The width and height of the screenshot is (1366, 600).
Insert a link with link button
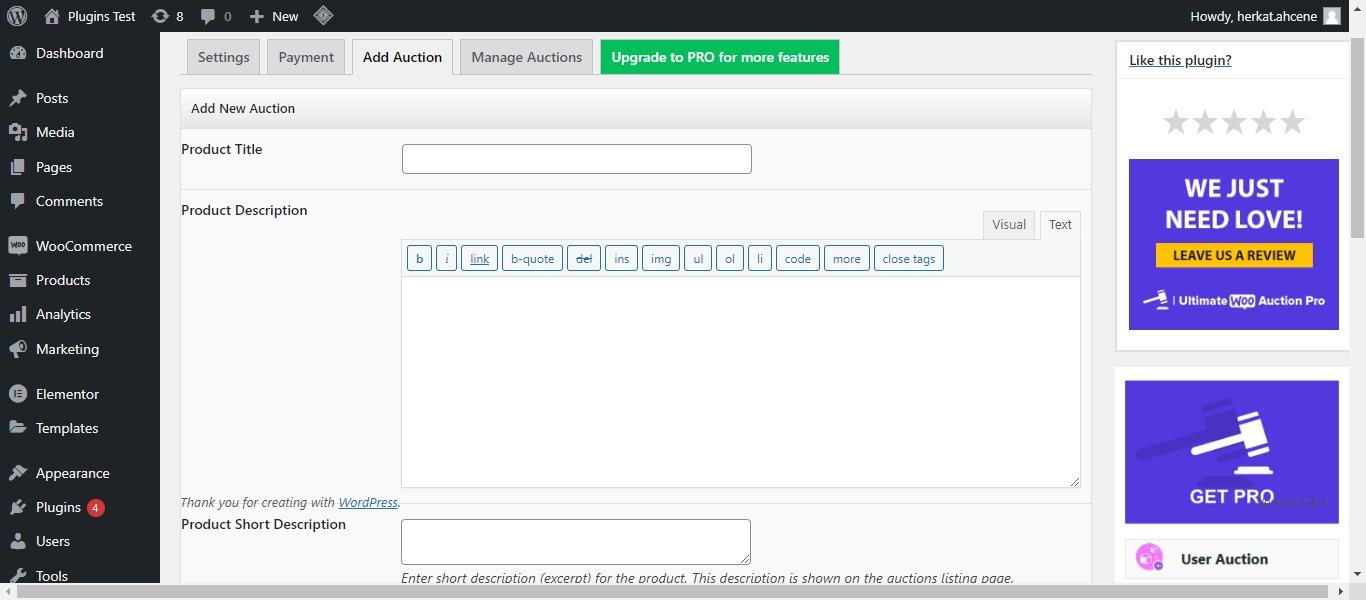coord(480,258)
